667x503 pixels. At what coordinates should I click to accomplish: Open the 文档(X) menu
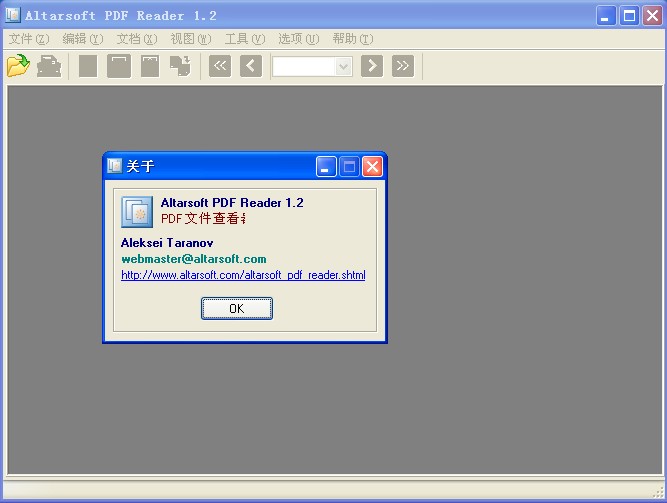pyautogui.click(x=137, y=39)
